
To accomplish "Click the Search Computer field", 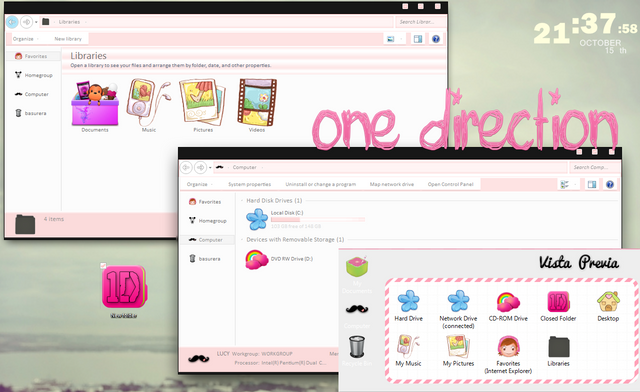I will pos(593,167).
